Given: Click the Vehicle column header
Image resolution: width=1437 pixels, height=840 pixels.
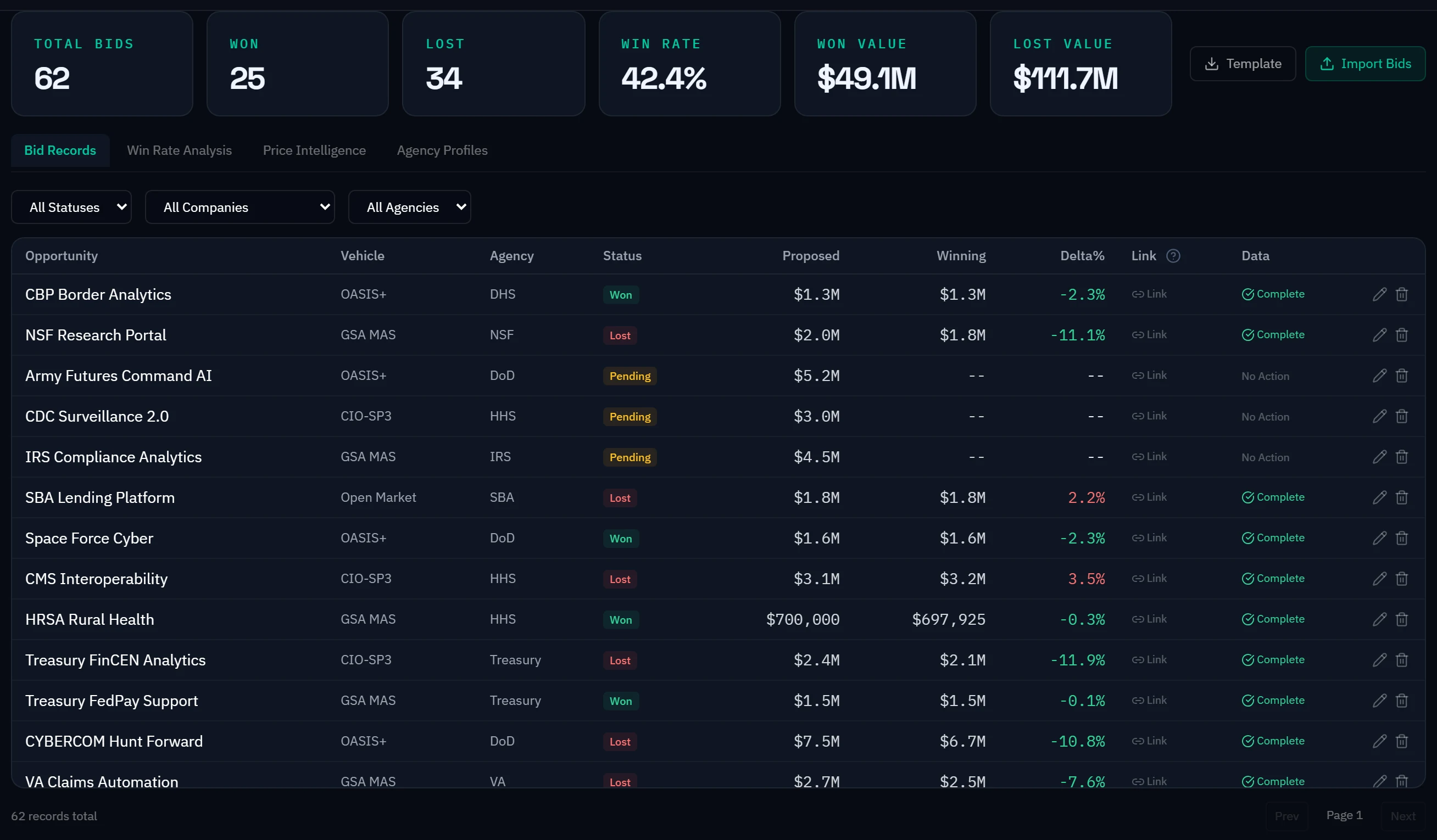Looking at the screenshot, I should coord(362,256).
